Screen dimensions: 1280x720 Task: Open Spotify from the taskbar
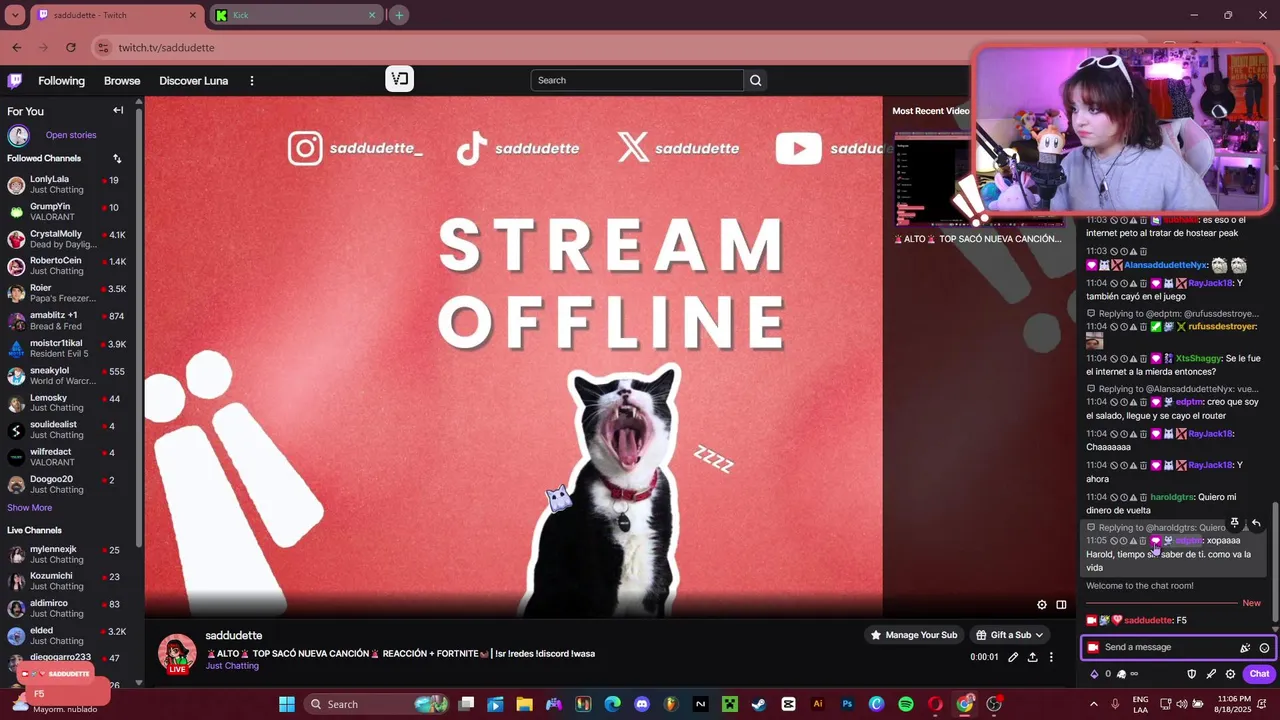click(906, 704)
